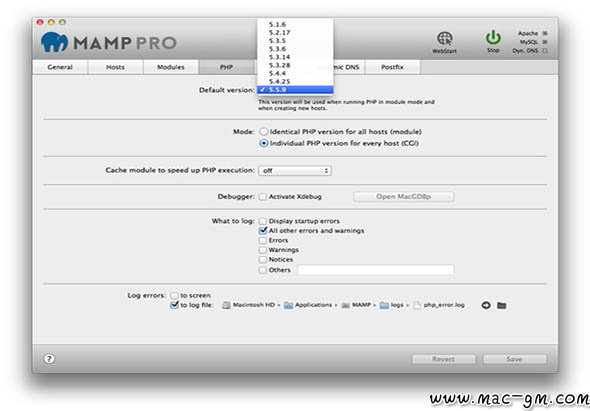
Task: Select Individual PHP version for every host
Action: tap(264, 143)
